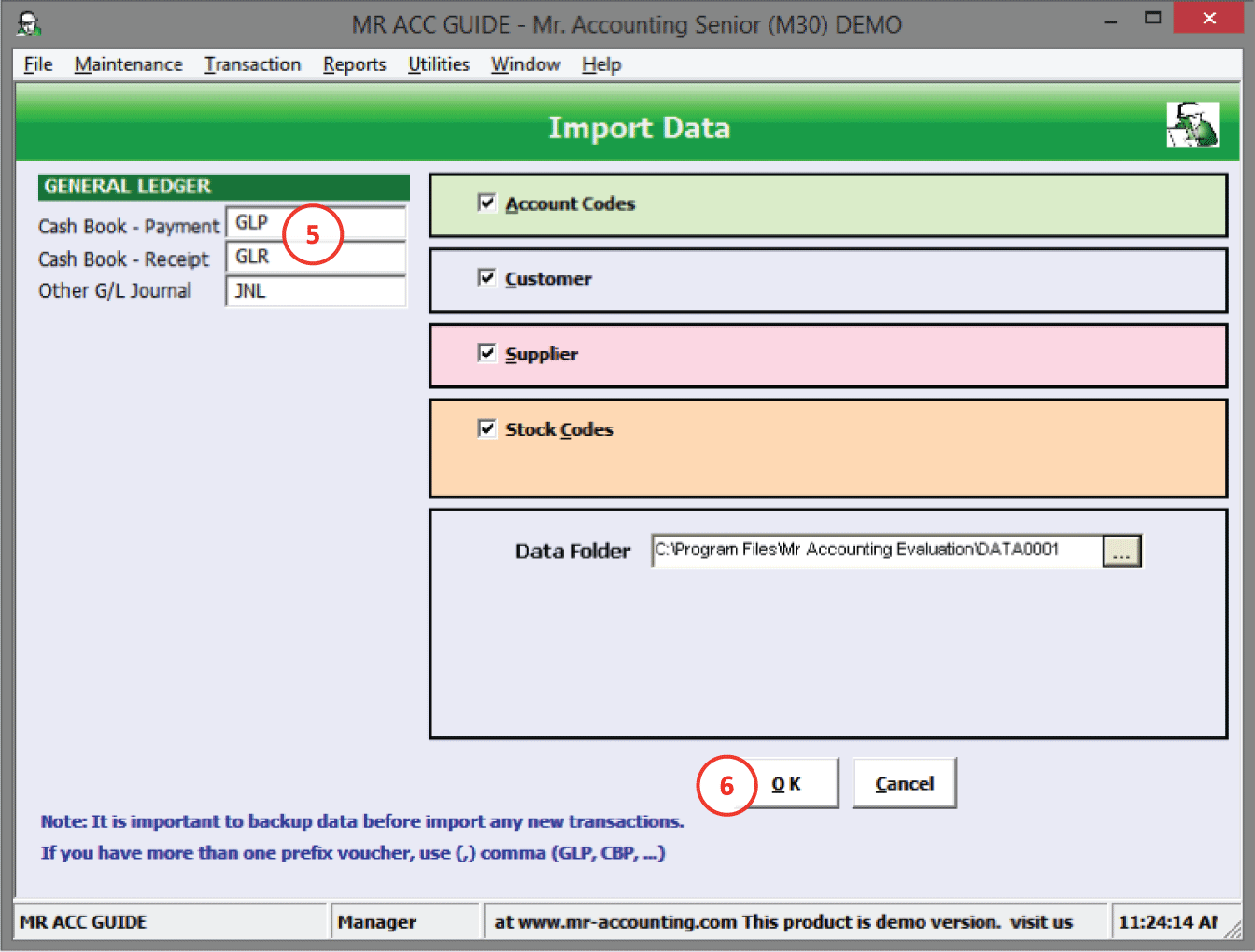
Task: Confirm import with the OK button
Action: 786,784
